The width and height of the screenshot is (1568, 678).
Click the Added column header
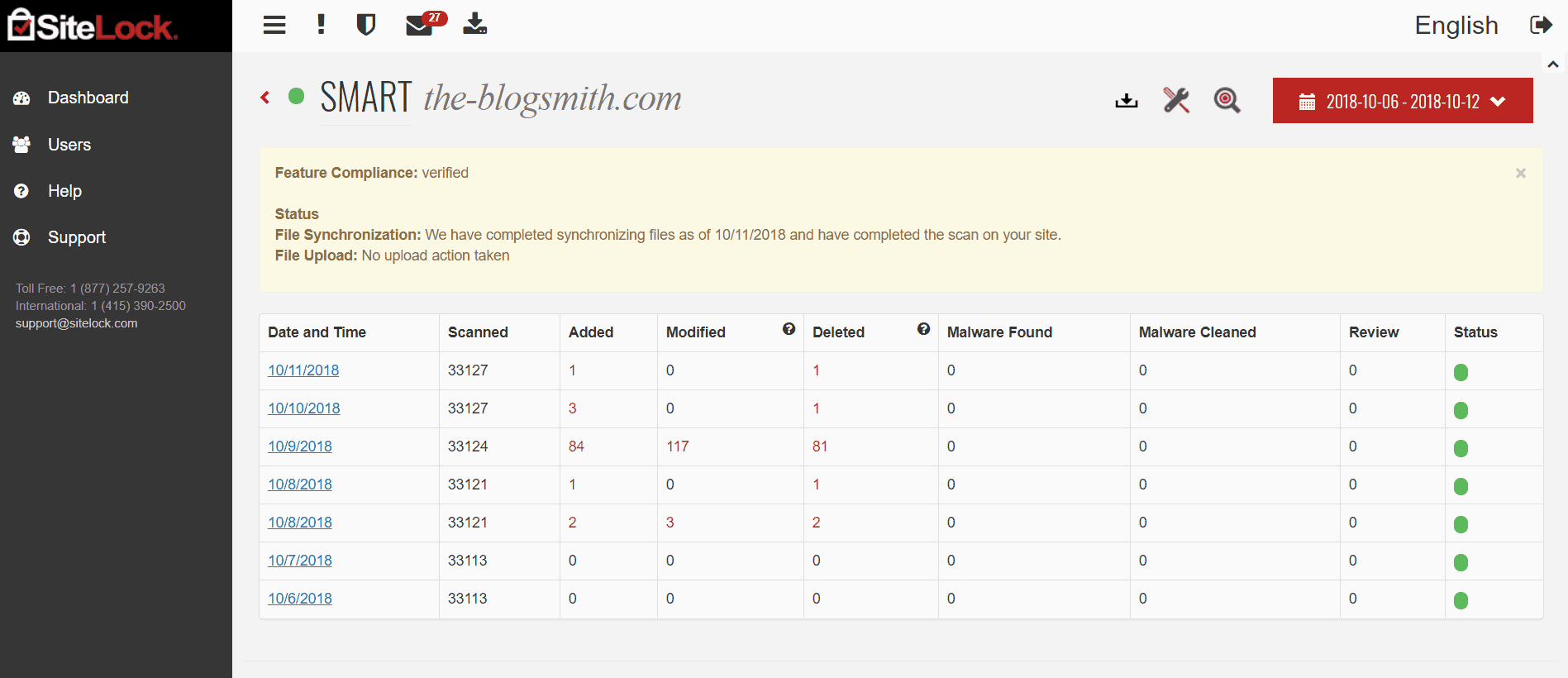click(x=591, y=332)
